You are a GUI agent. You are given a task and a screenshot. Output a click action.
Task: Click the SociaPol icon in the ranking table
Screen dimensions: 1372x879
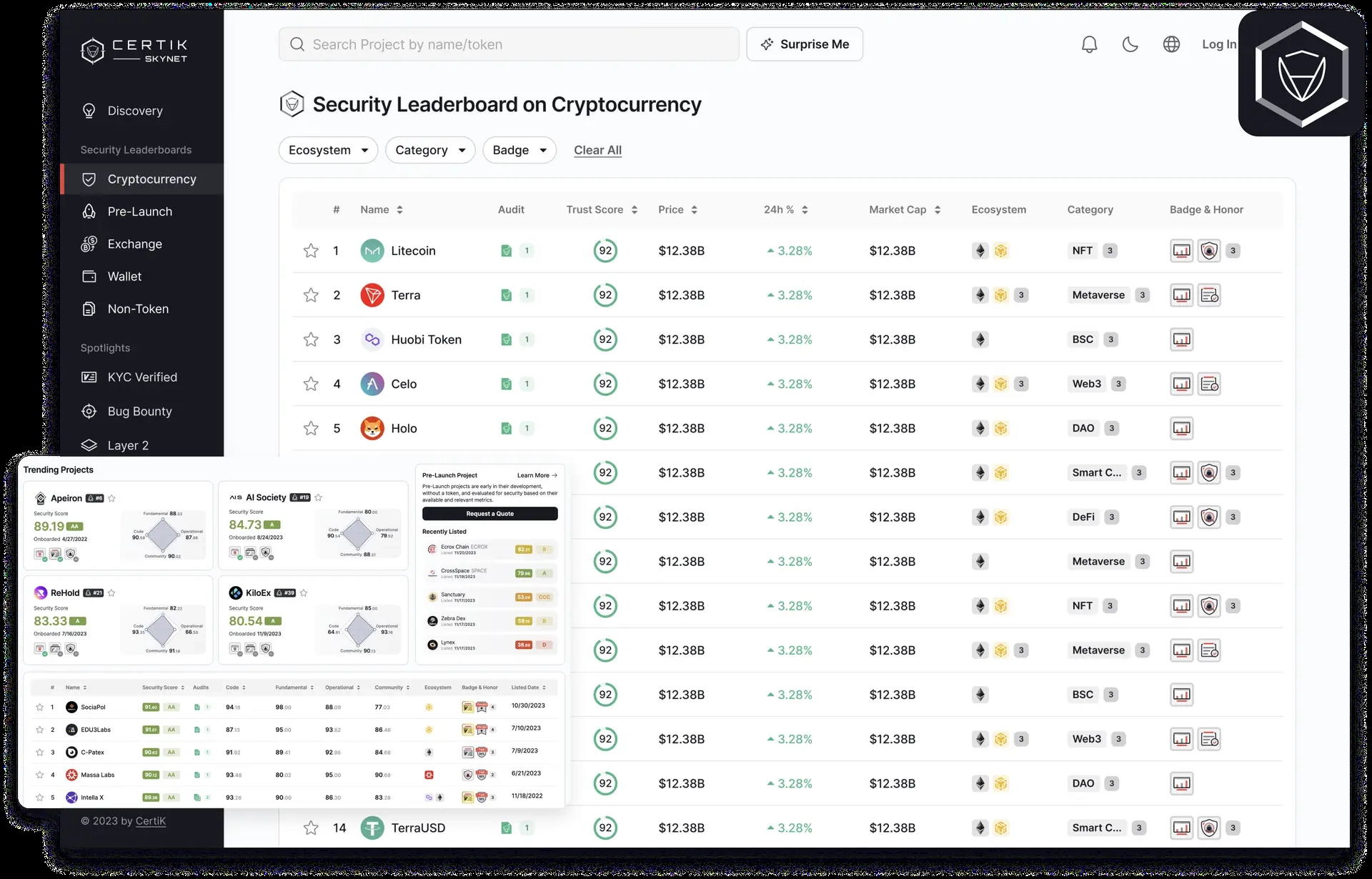(x=71, y=707)
